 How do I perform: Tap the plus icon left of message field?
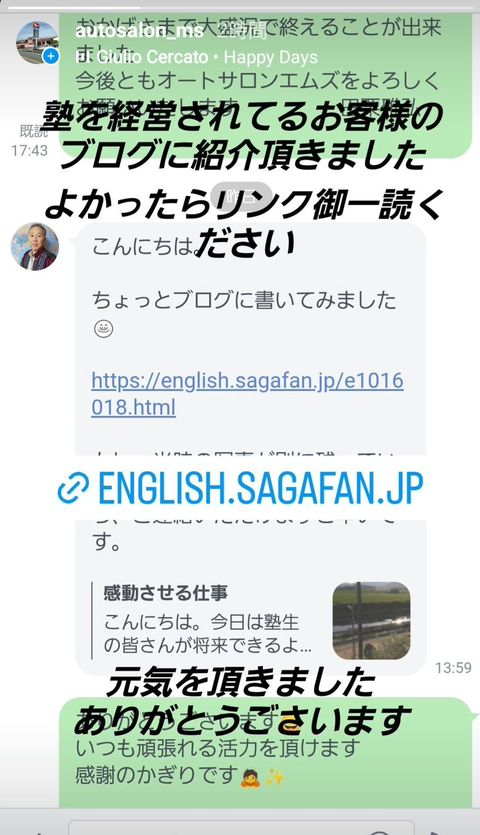[36, 831]
